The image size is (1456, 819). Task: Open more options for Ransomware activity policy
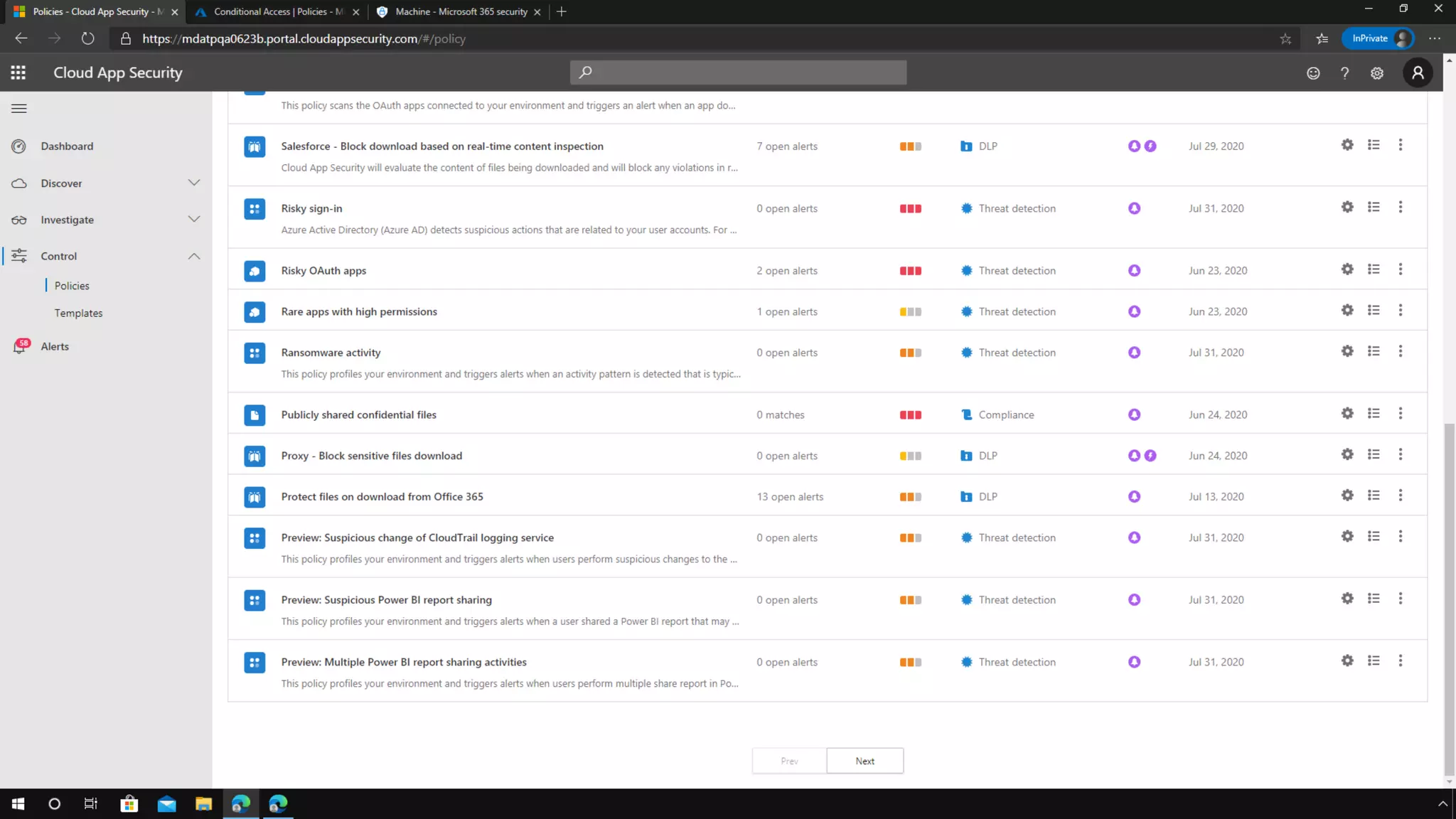click(1401, 351)
